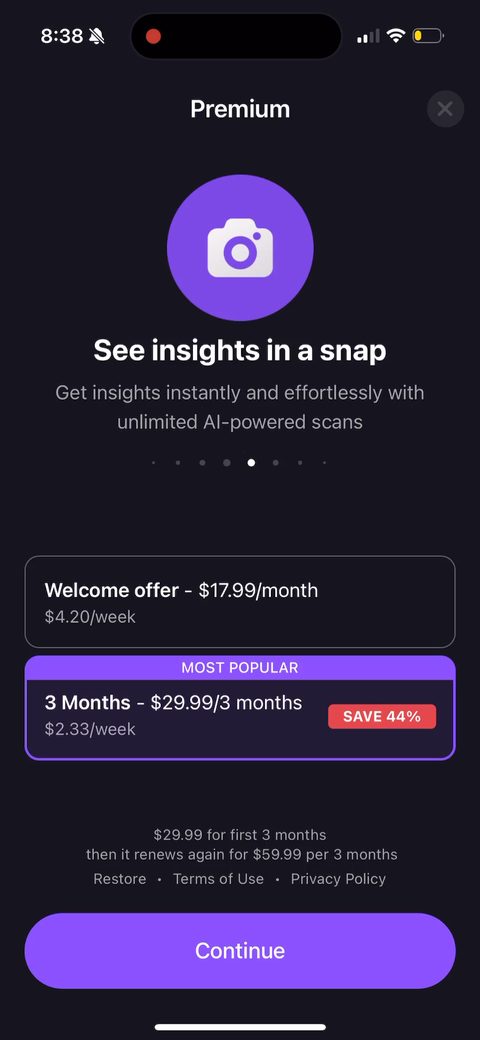Viewport: 480px width, 1040px height.
Task: Tap the SAVE 44% red badge
Action: click(x=382, y=716)
